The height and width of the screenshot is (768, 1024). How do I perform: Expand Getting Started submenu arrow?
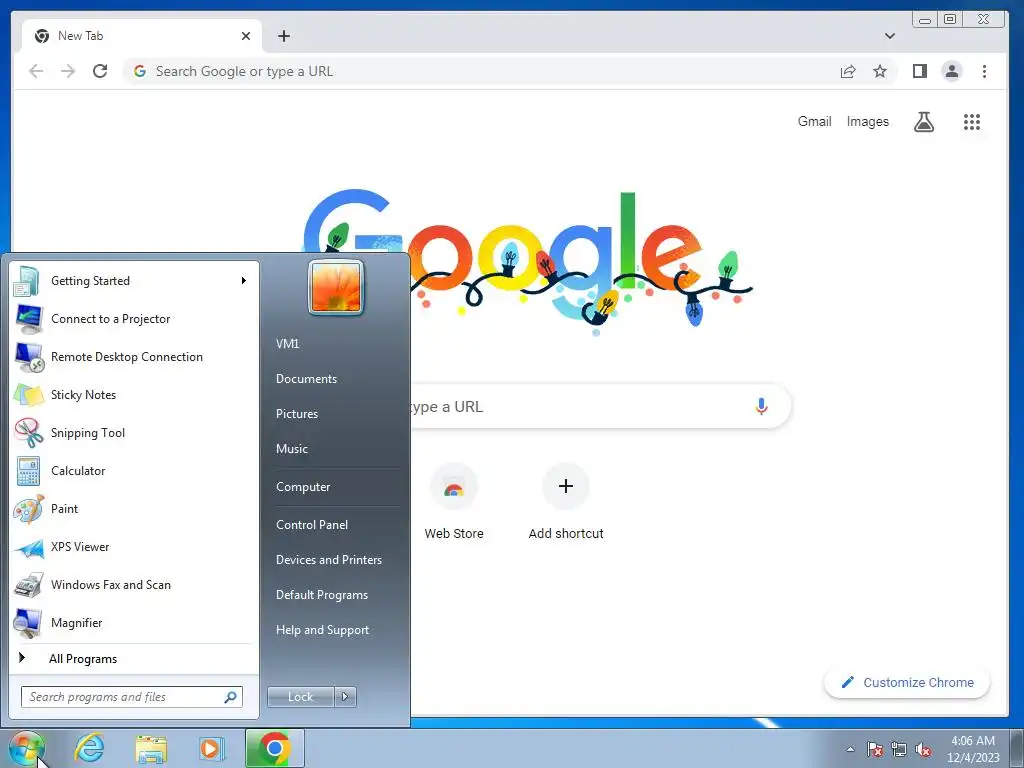244,281
